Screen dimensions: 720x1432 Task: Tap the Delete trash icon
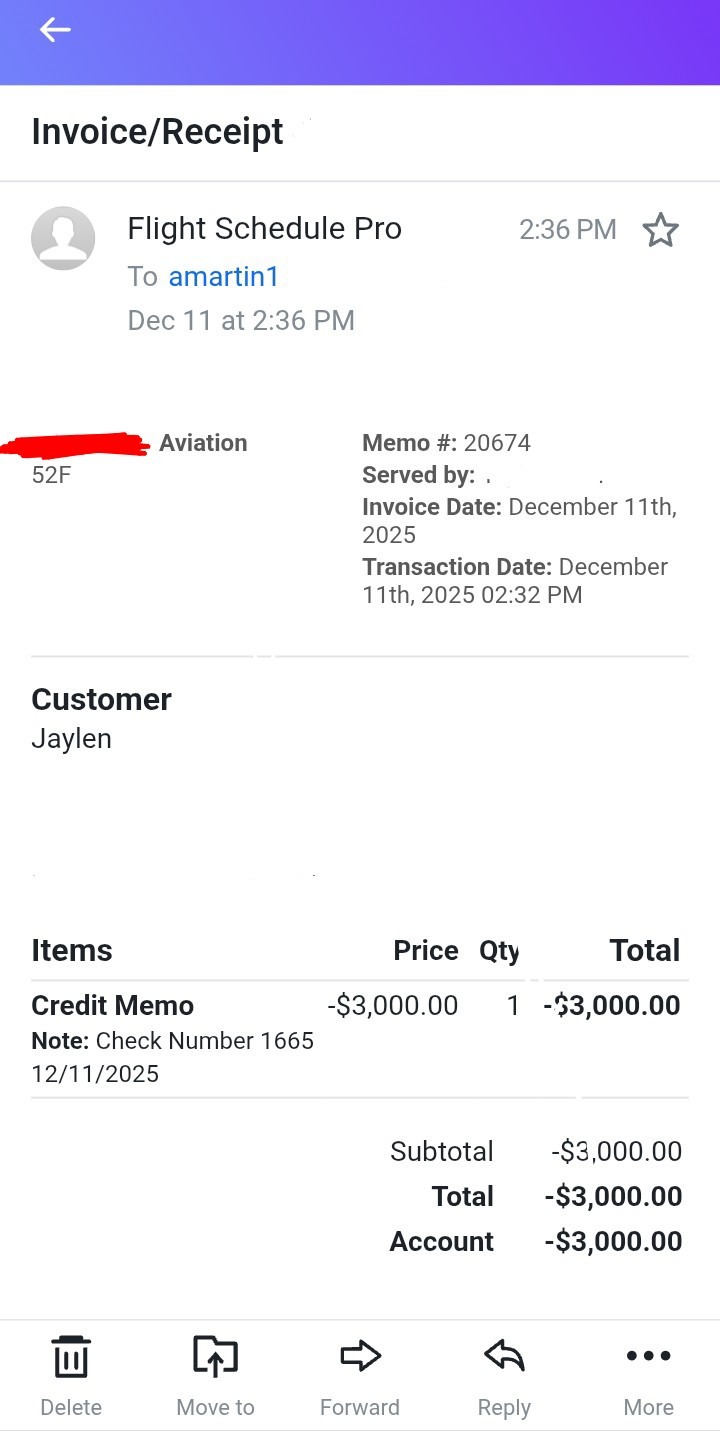(71, 1357)
